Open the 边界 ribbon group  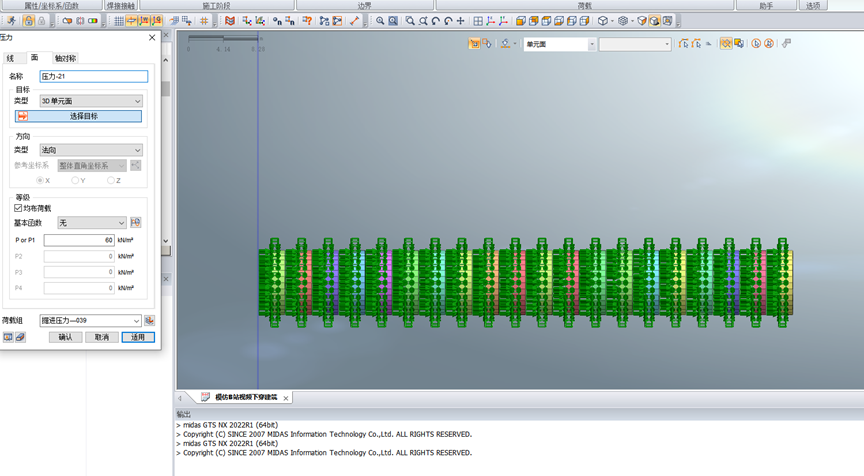tap(365, 6)
